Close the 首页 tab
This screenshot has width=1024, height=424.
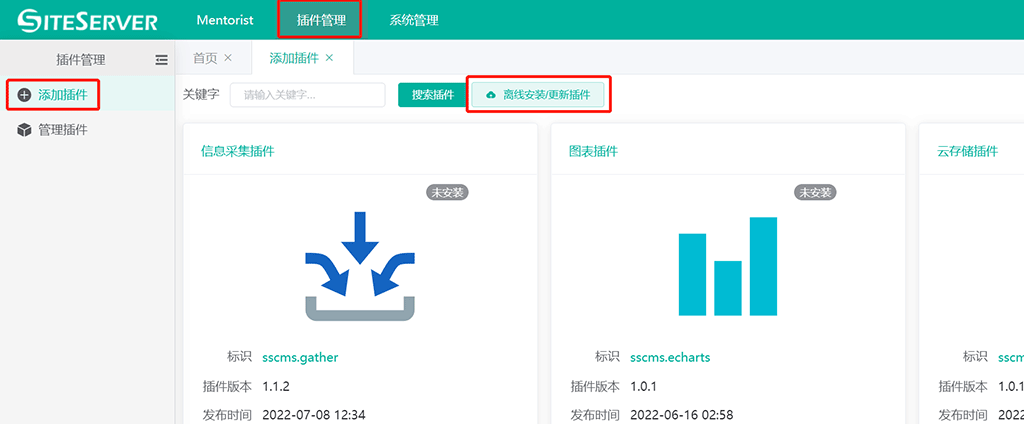pyautogui.click(x=228, y=58)
